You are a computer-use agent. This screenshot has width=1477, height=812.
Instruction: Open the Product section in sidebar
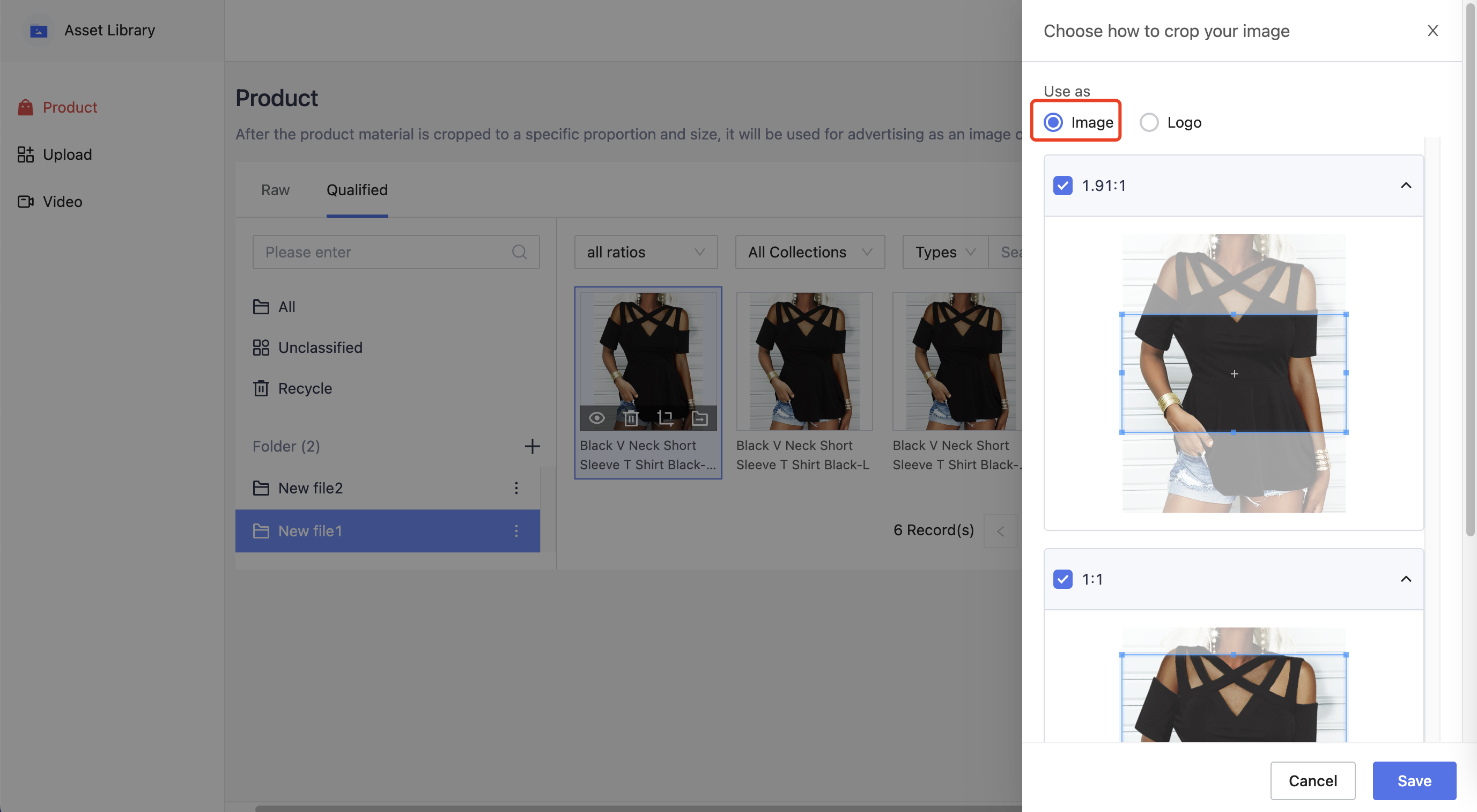(57, 107)
